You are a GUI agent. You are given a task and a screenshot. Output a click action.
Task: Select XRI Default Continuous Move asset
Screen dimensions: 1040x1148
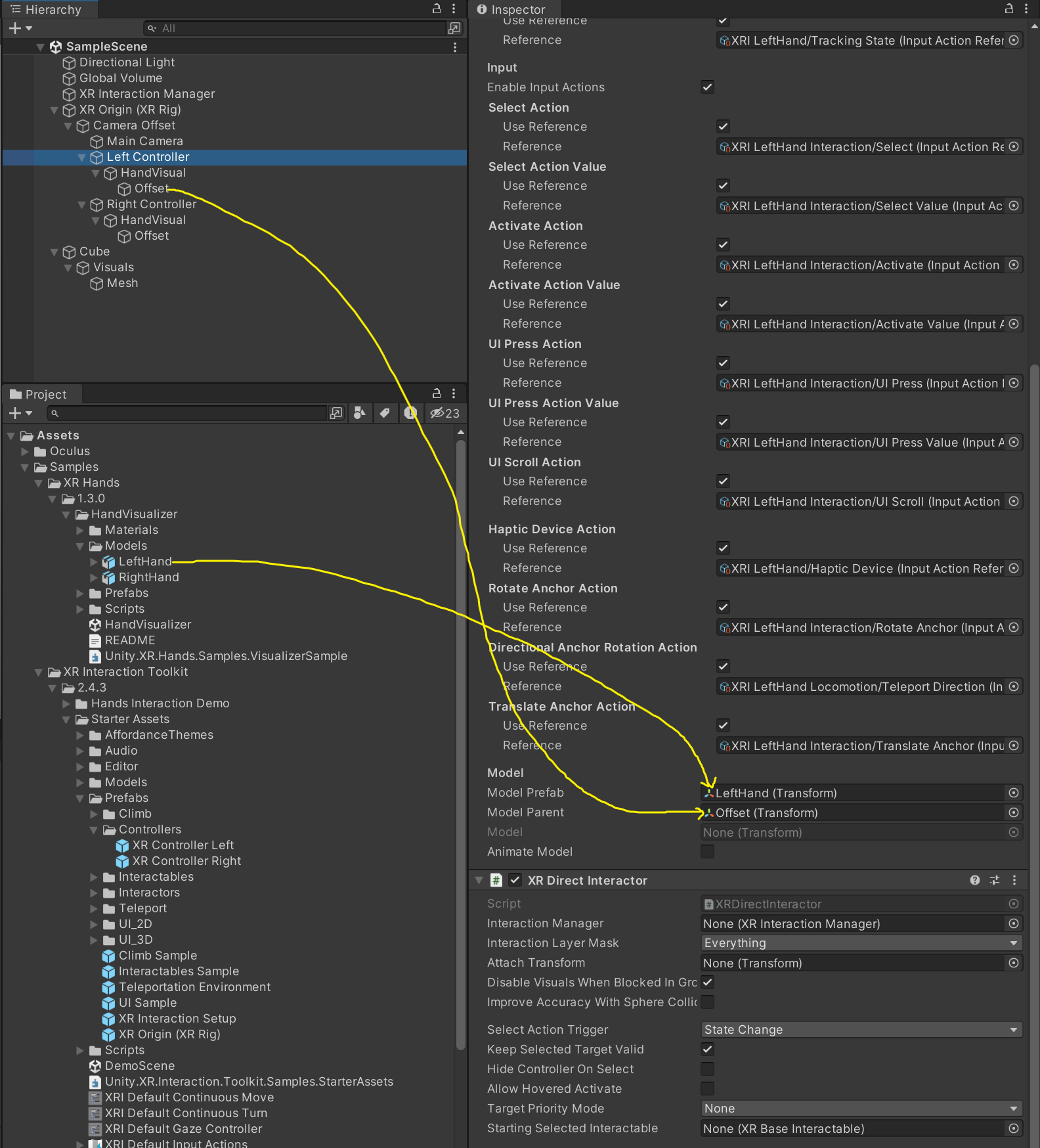tap(190, 1097)
